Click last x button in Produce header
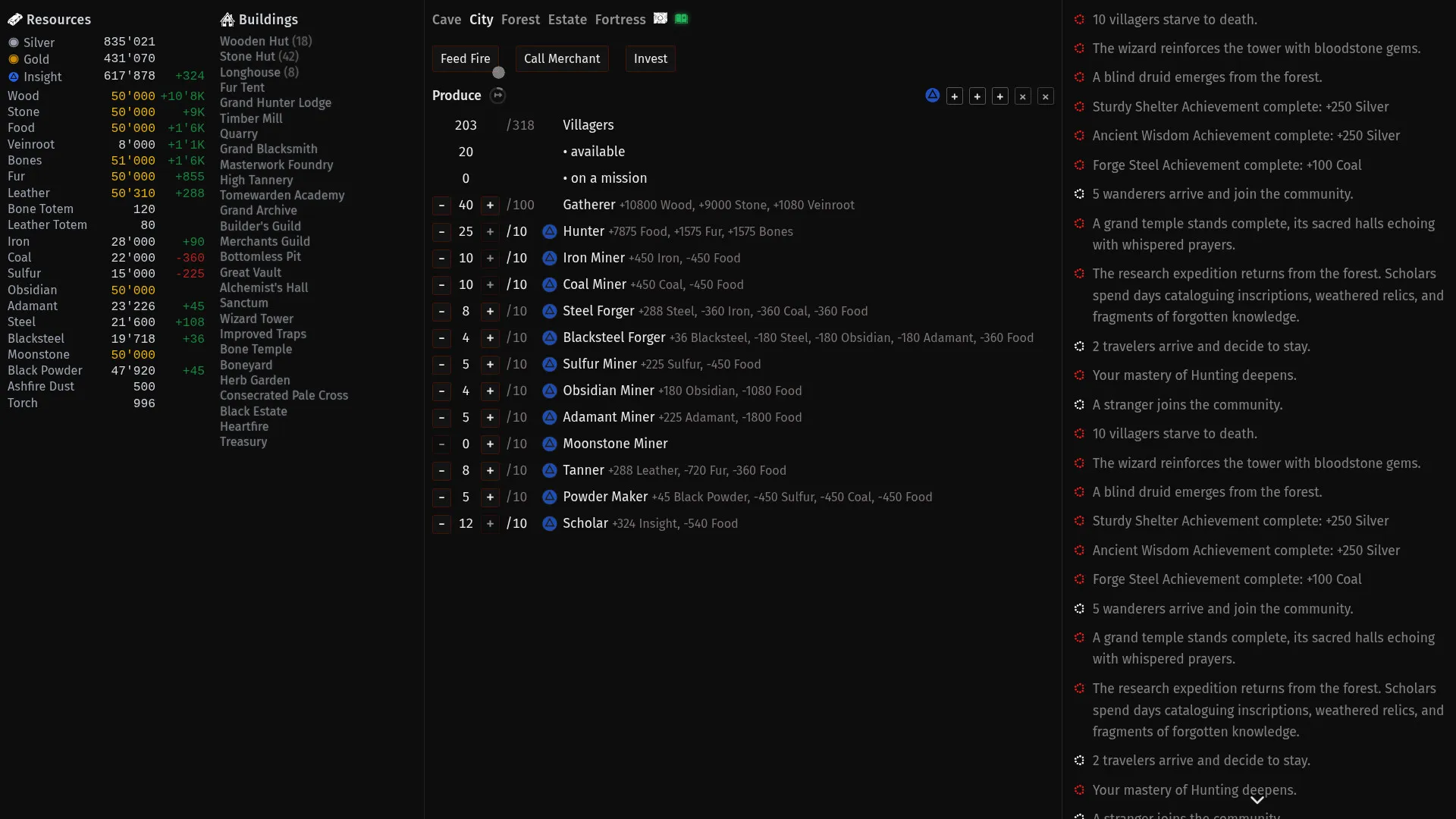The width and height of the screenshot is (1456, 819). (1046, 96)
